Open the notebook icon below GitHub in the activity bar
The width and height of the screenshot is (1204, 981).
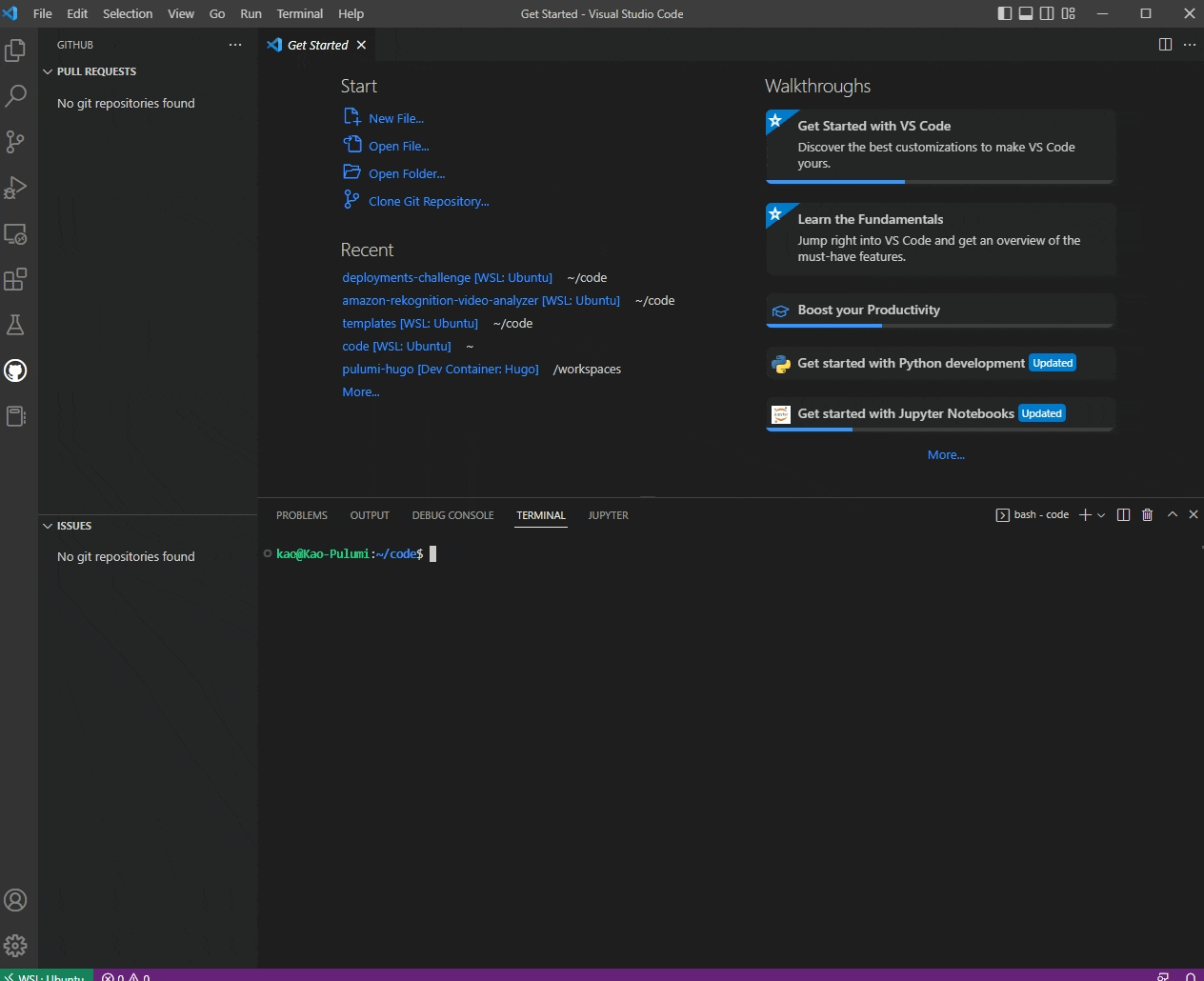point(15,416)
